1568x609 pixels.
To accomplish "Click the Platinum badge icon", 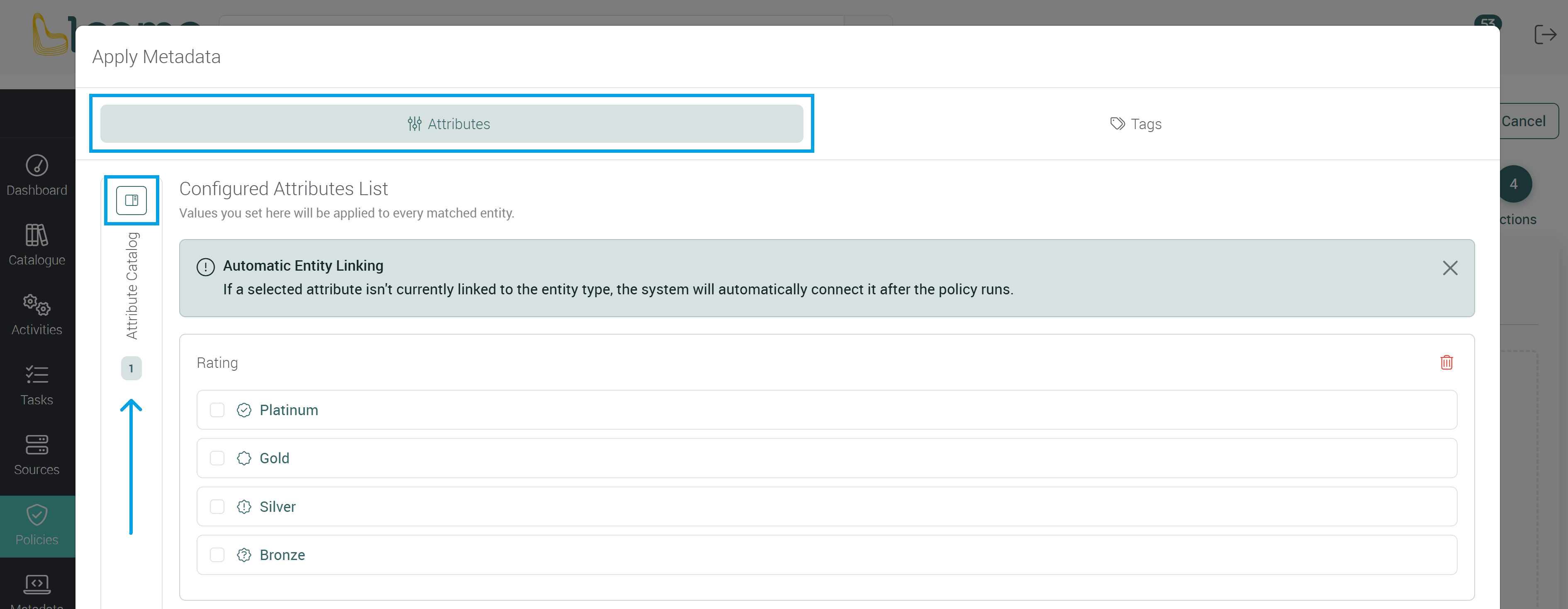I will click(244, 410).
